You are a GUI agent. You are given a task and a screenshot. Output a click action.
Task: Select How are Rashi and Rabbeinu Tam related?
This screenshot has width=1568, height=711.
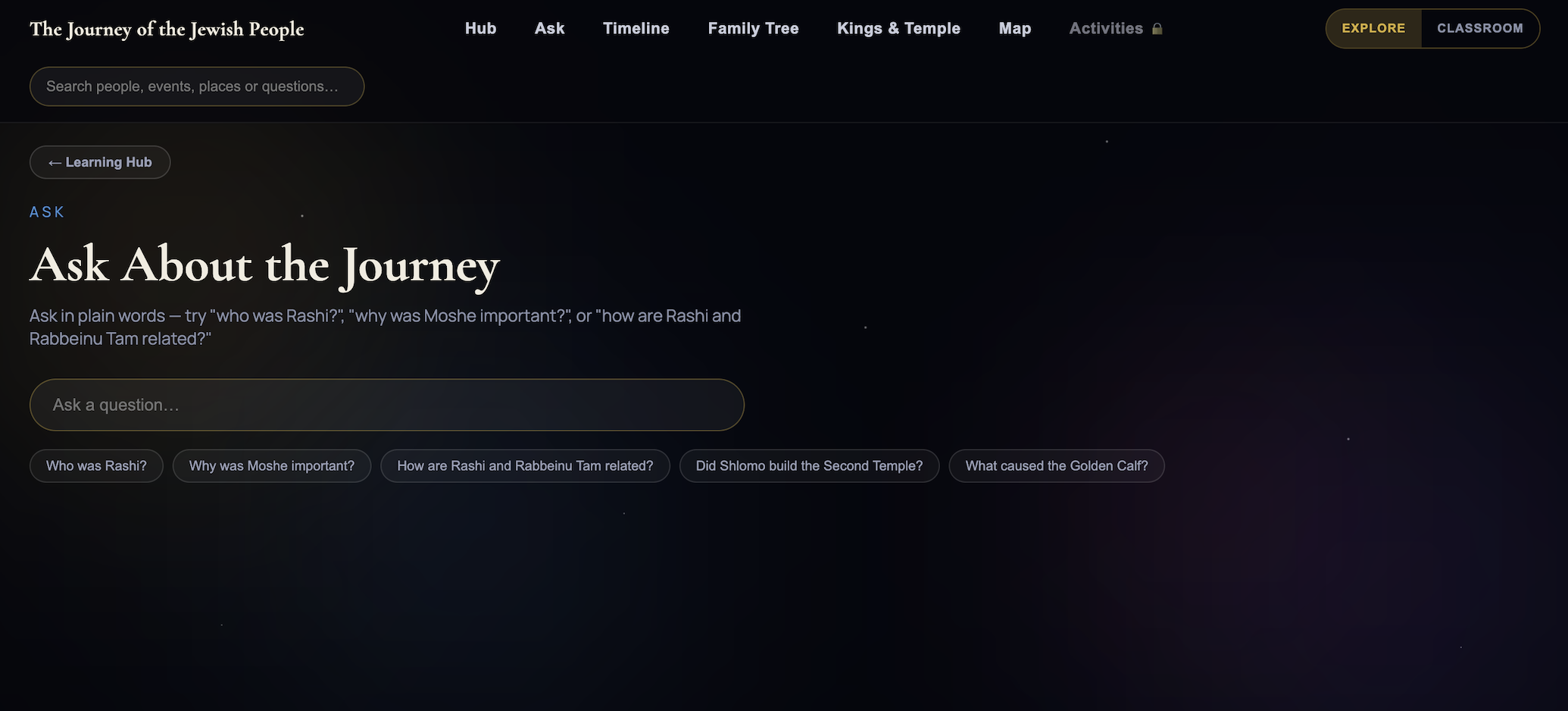(525, 466)
